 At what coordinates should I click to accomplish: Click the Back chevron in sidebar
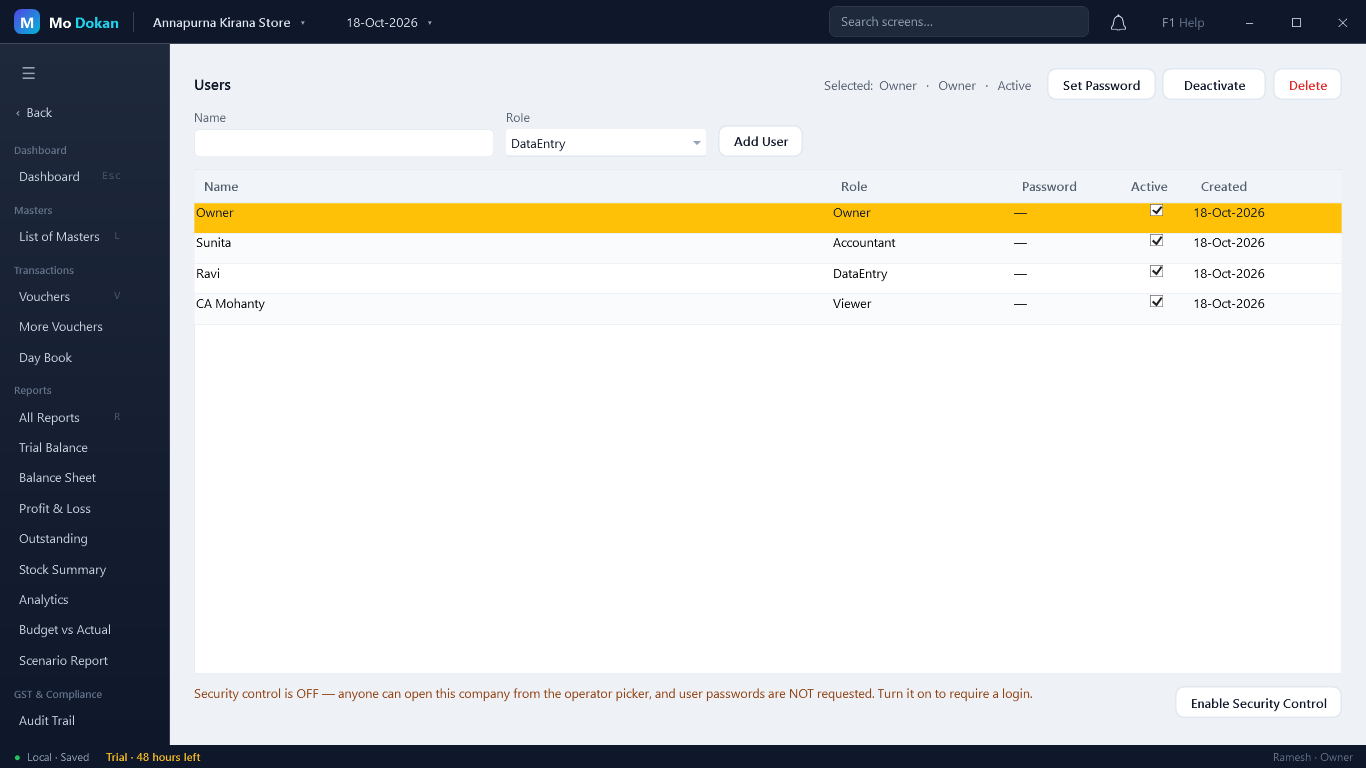pyautogui.click(x=18, y=113)
